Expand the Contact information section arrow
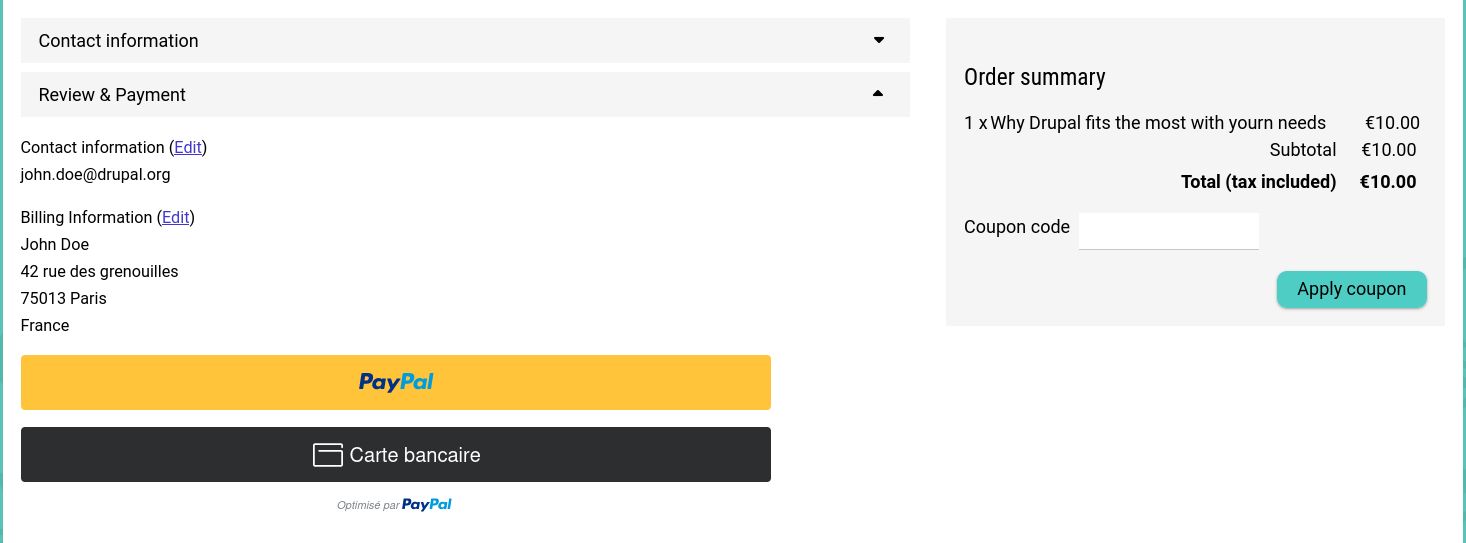Image resolution: width=1466 pixels, height=543 pixels. point(879,40)
